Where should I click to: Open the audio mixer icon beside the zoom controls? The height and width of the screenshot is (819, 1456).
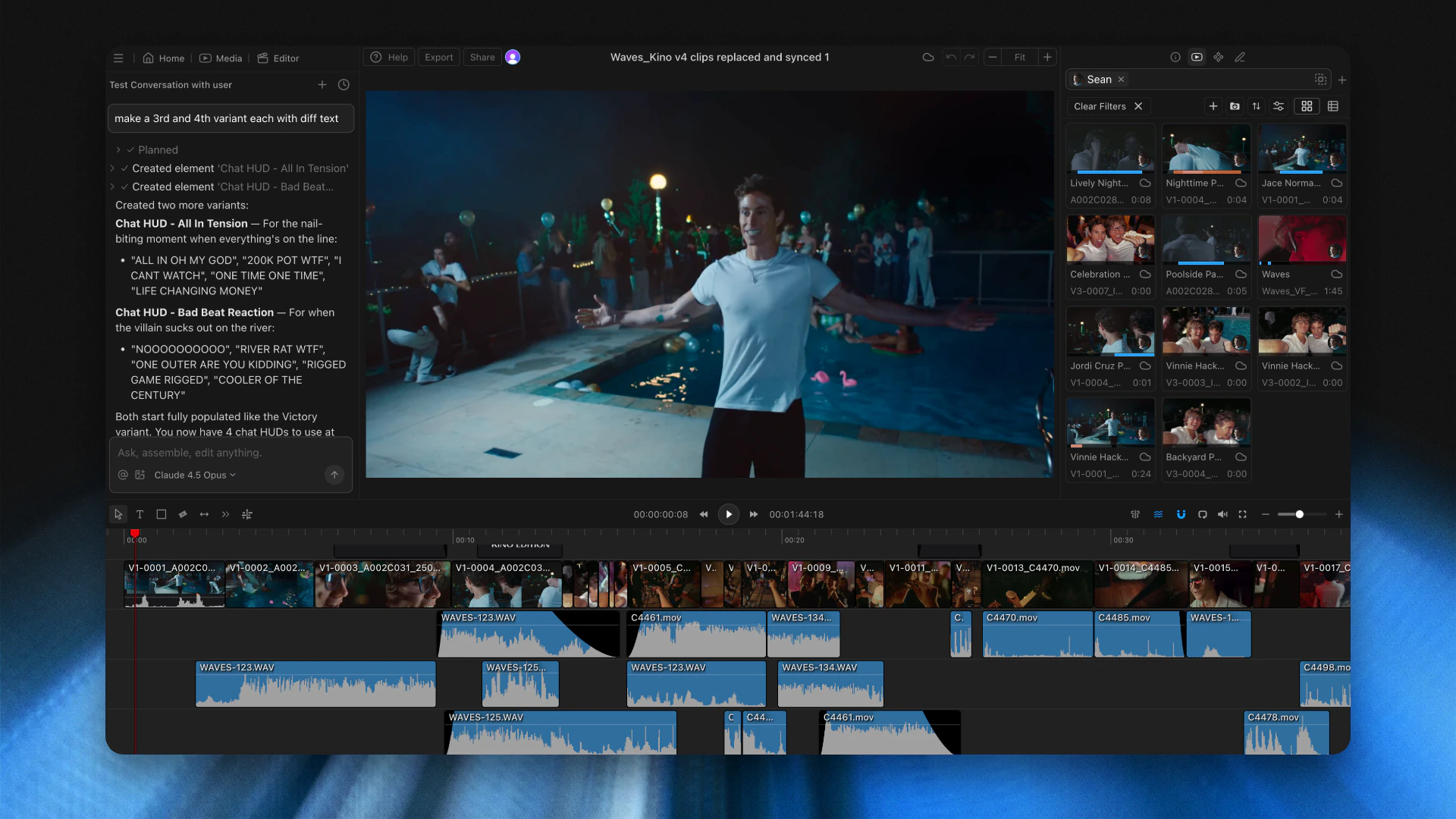(x=1222, y=514)
